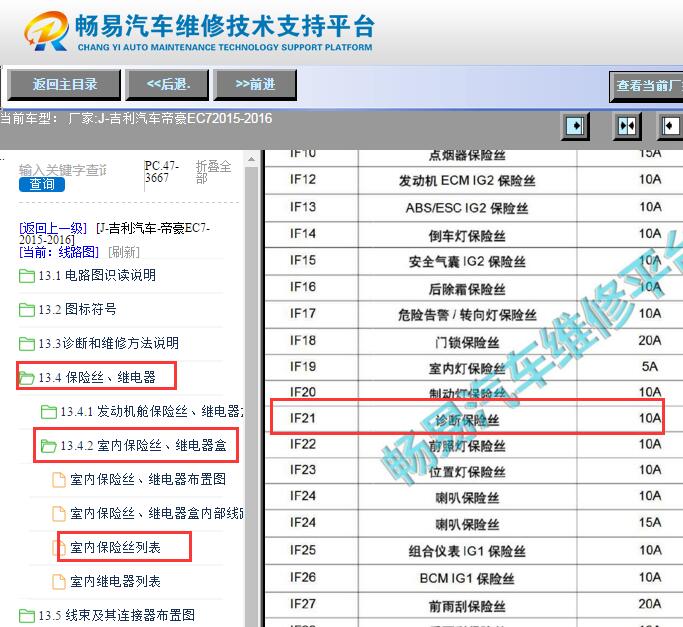Screen dimensions: 683x627
Task: Click the expand-left panel layout icon
Action: [x=670, y=126]
